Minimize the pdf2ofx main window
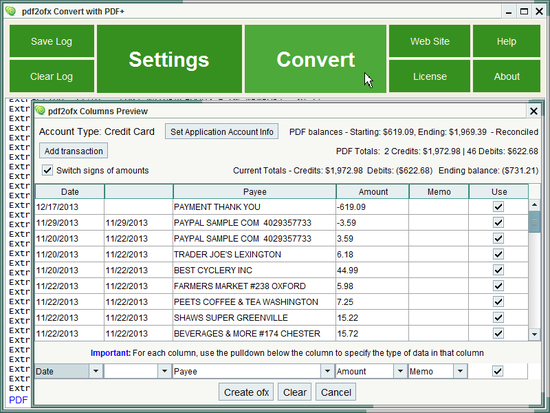The height and width of the screenshot is (413, 550). point(509,12)
